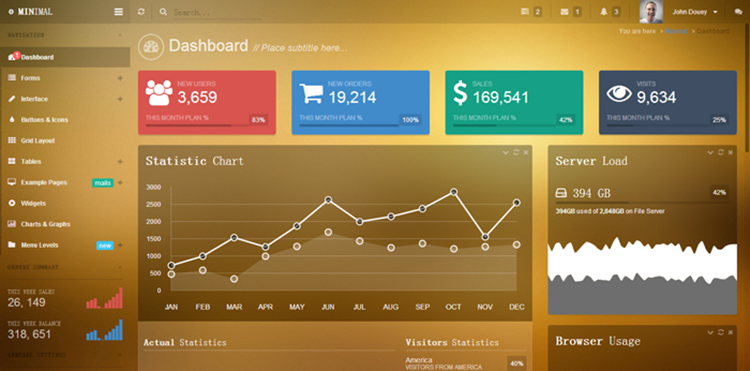
Task: Collapse the Server Load panel
Action: pyautogui.click(x=710, y=153)
